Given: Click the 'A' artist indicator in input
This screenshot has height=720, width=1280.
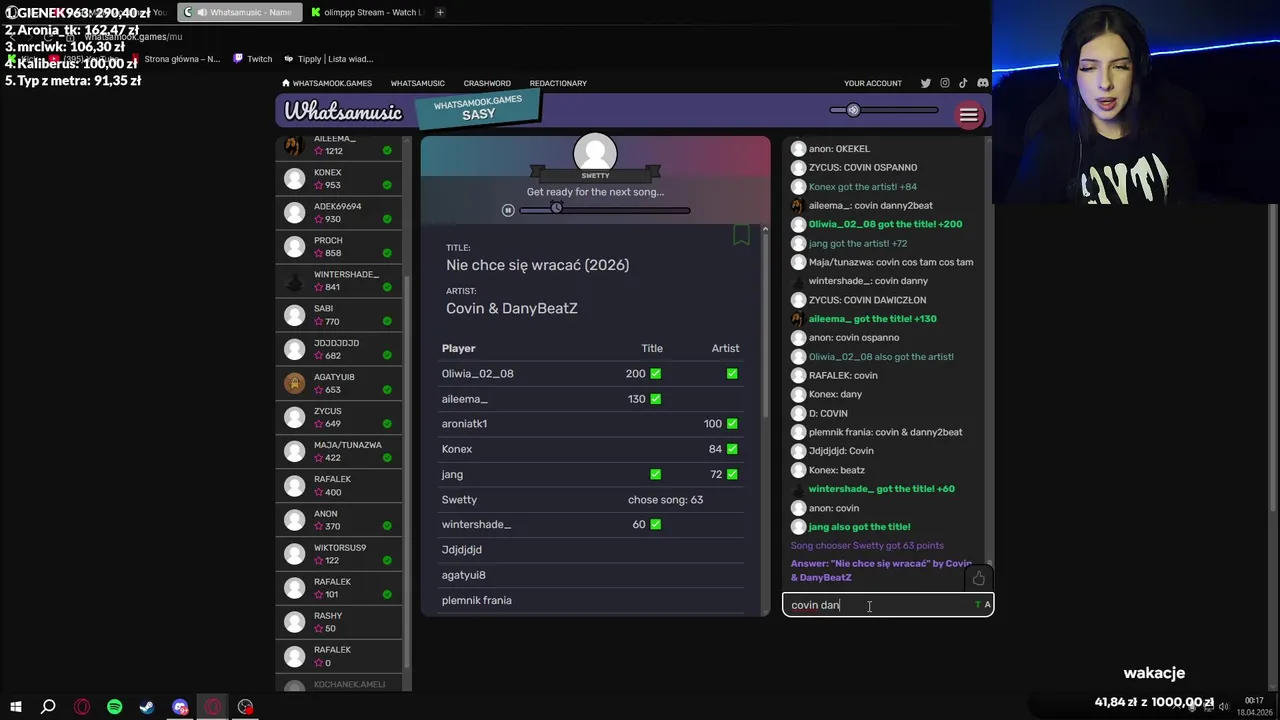Looking at the screenshot, I should [987, 605].
